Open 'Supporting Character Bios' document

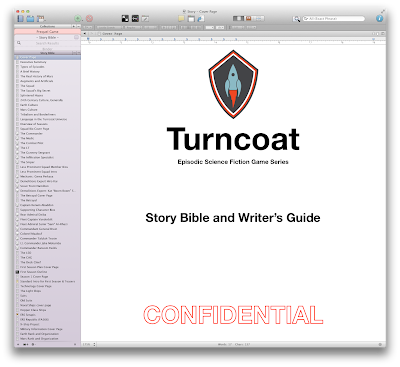pyautogui.click(x=38, y=210)
